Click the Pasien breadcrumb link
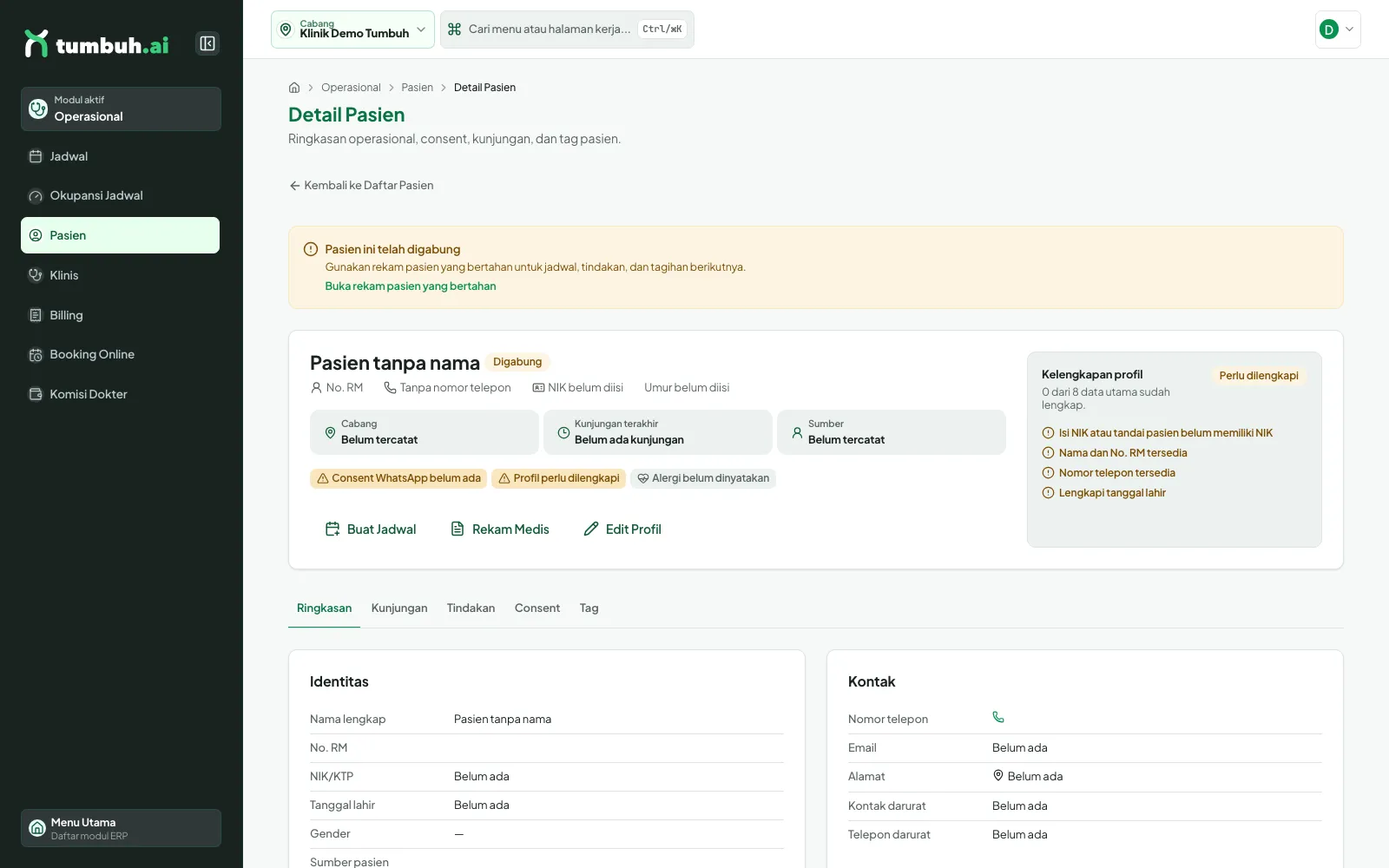 click(x=417, y=88)
